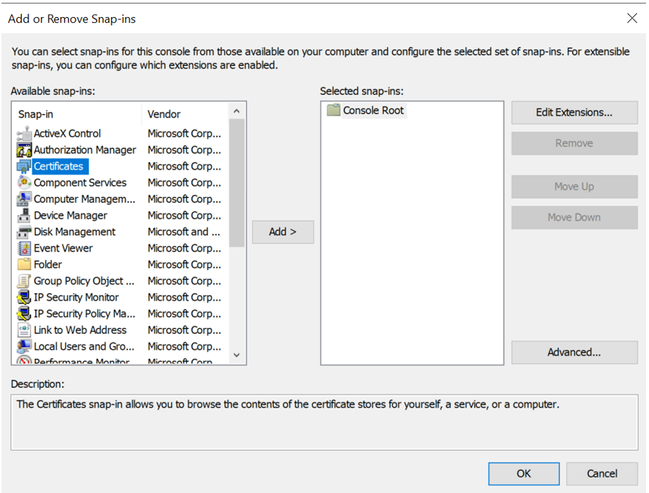Select the Device Manager snap-in icon
The image size is (649, 493).
(25, 216)
